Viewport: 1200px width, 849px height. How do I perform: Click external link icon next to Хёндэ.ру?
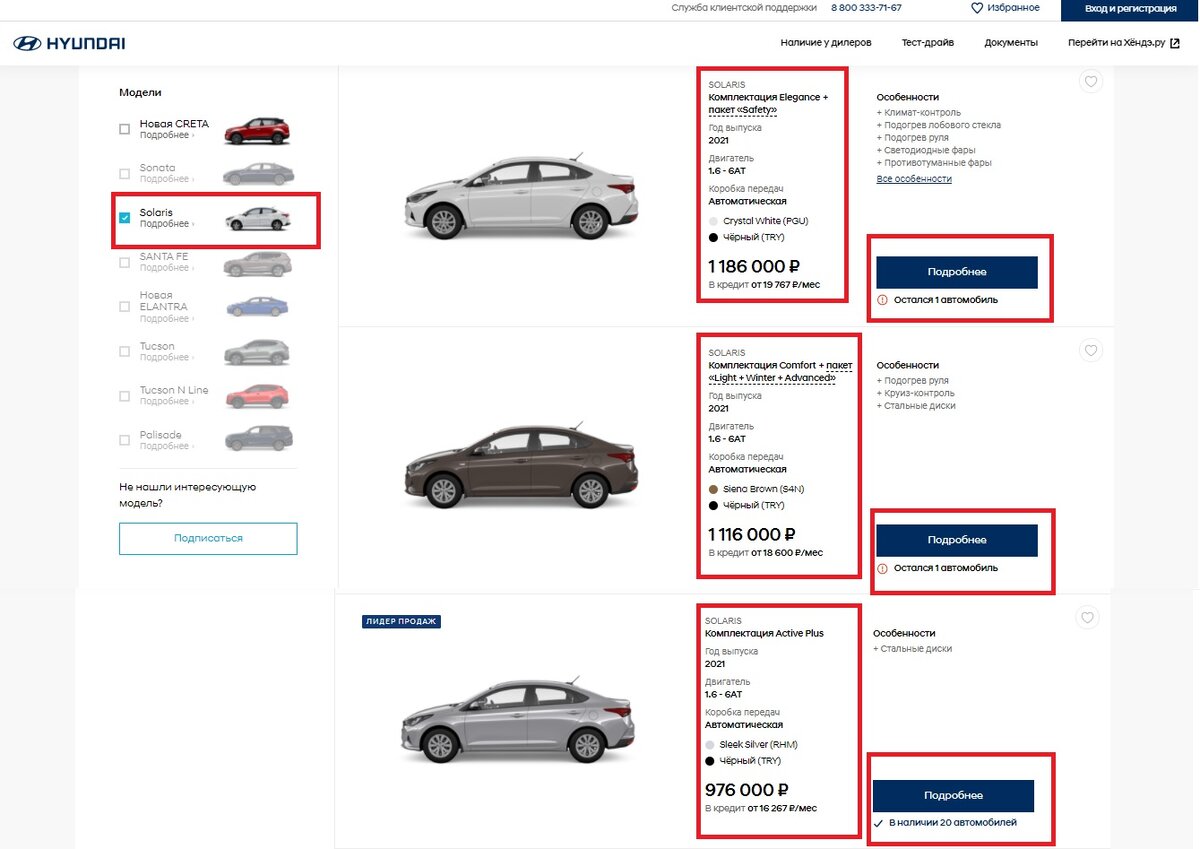point(1175,43)
